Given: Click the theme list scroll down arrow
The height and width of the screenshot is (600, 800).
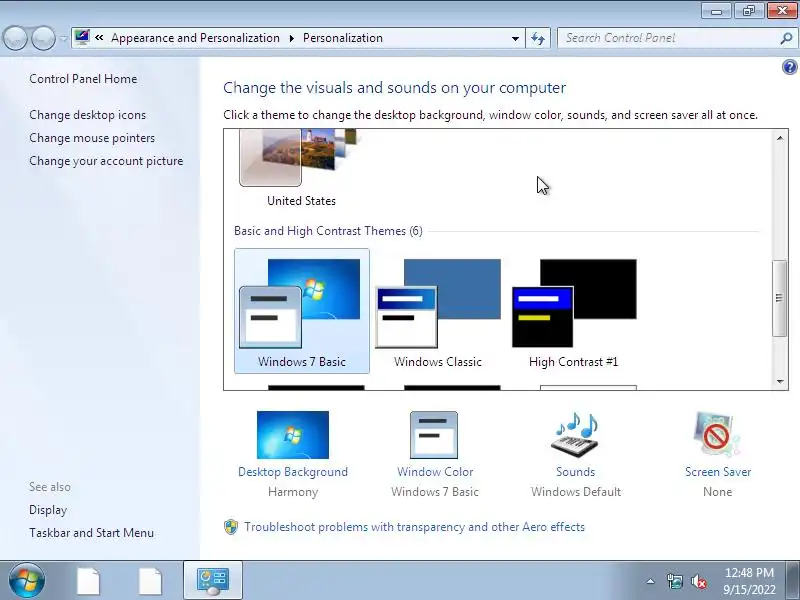Looking at the screenshot, I should click(780, 381).
